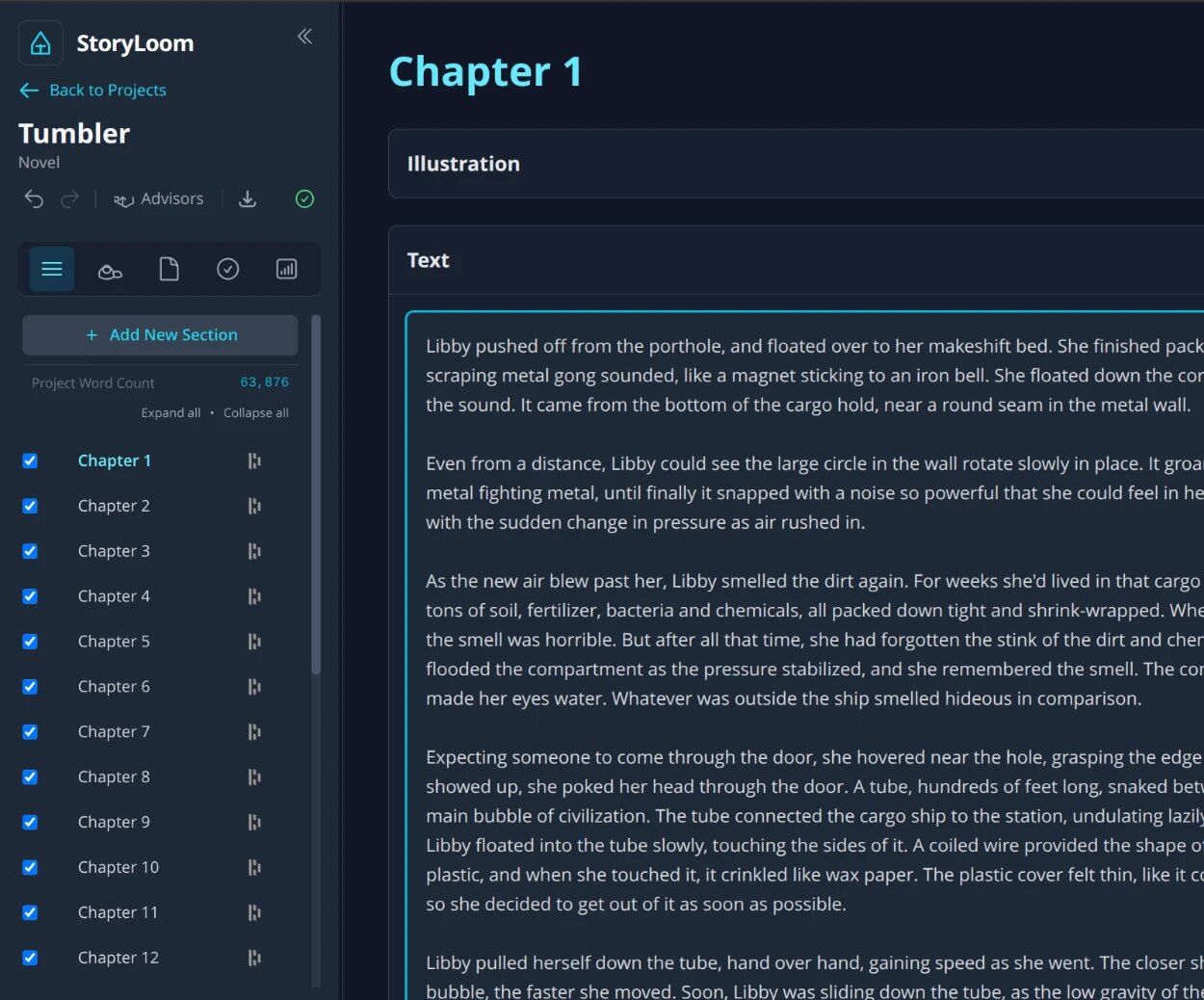Click the Project Word Count value 63,876
Image resolution: width=1204 pixels, height=1000 pixels.
264,382
